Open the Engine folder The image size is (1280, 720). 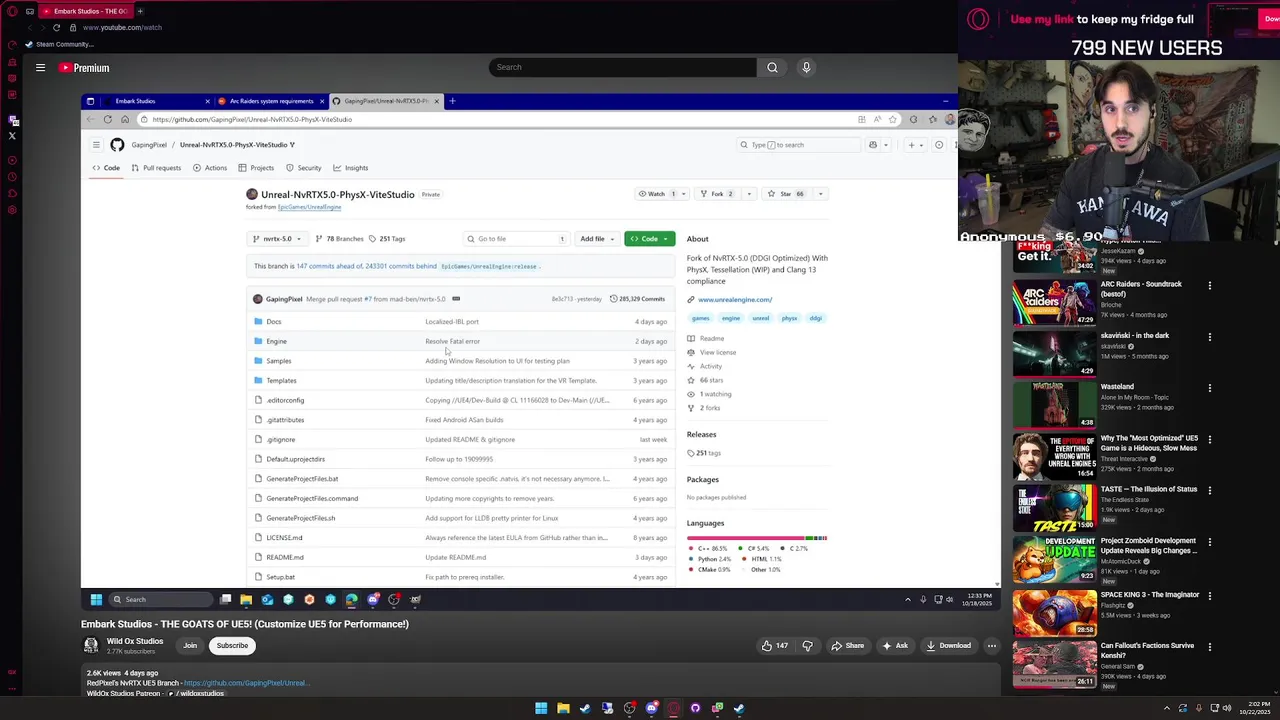pos(276,341)
